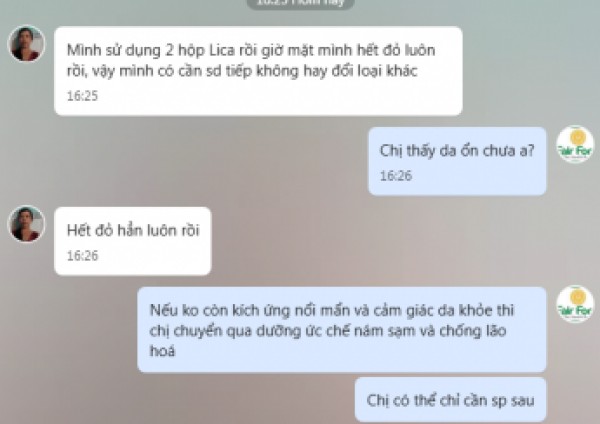Click the word "Lica" in the first message

point(222,50)
